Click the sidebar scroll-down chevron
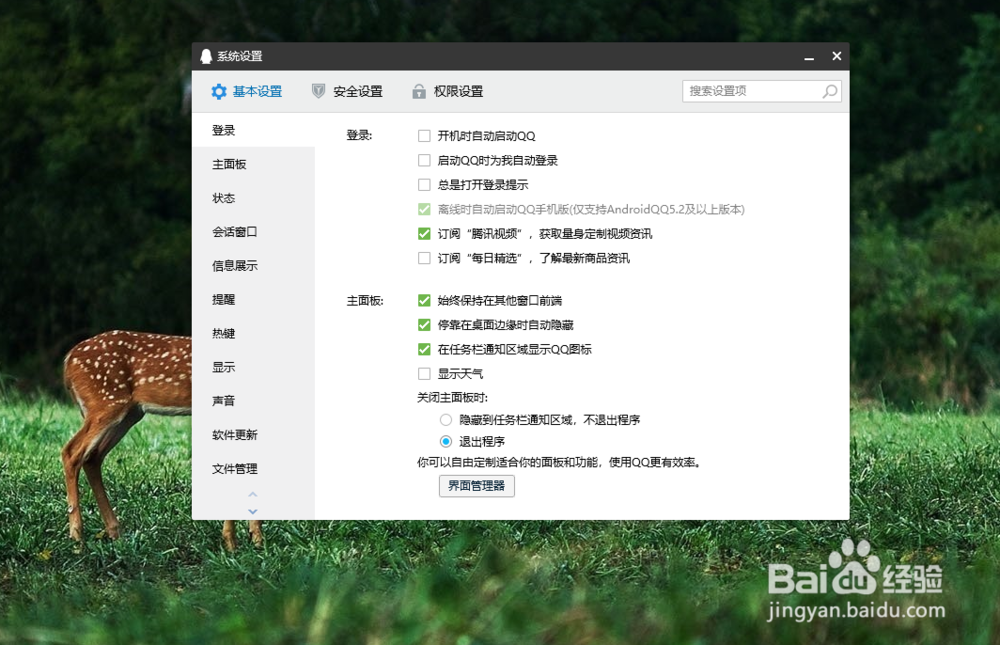The height and width of the screenshot is (645, 1000). pos(253,512)
